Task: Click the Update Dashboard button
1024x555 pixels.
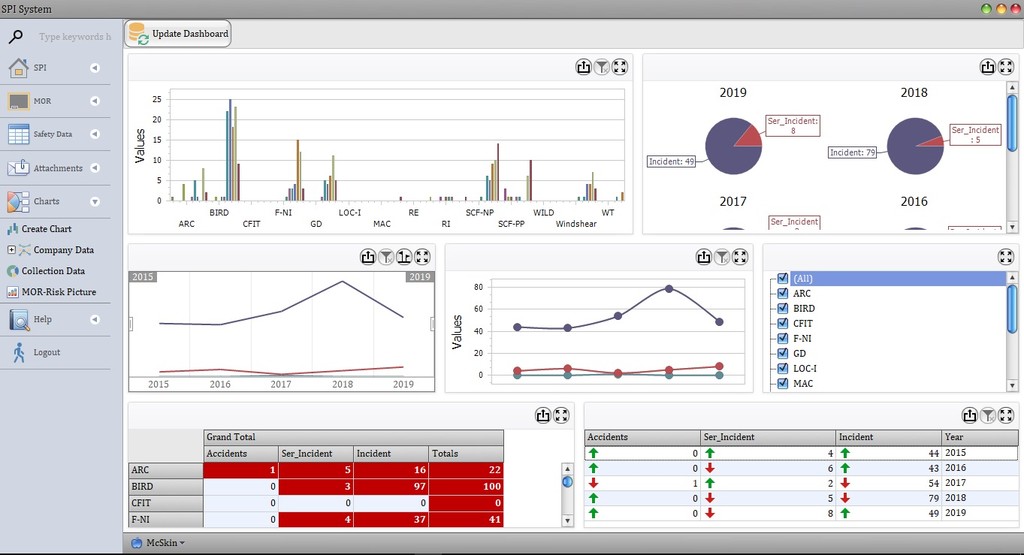Action: point(178,34)
